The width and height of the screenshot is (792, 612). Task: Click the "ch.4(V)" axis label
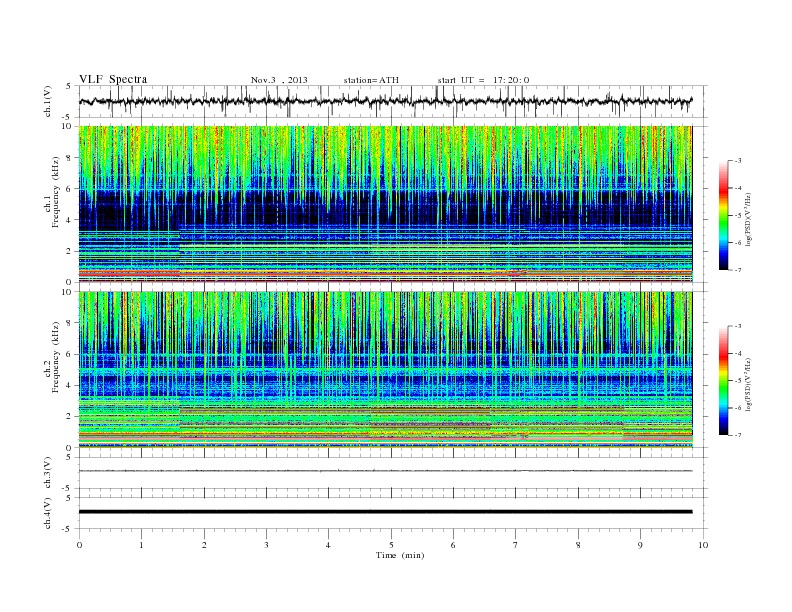point(48,513)
